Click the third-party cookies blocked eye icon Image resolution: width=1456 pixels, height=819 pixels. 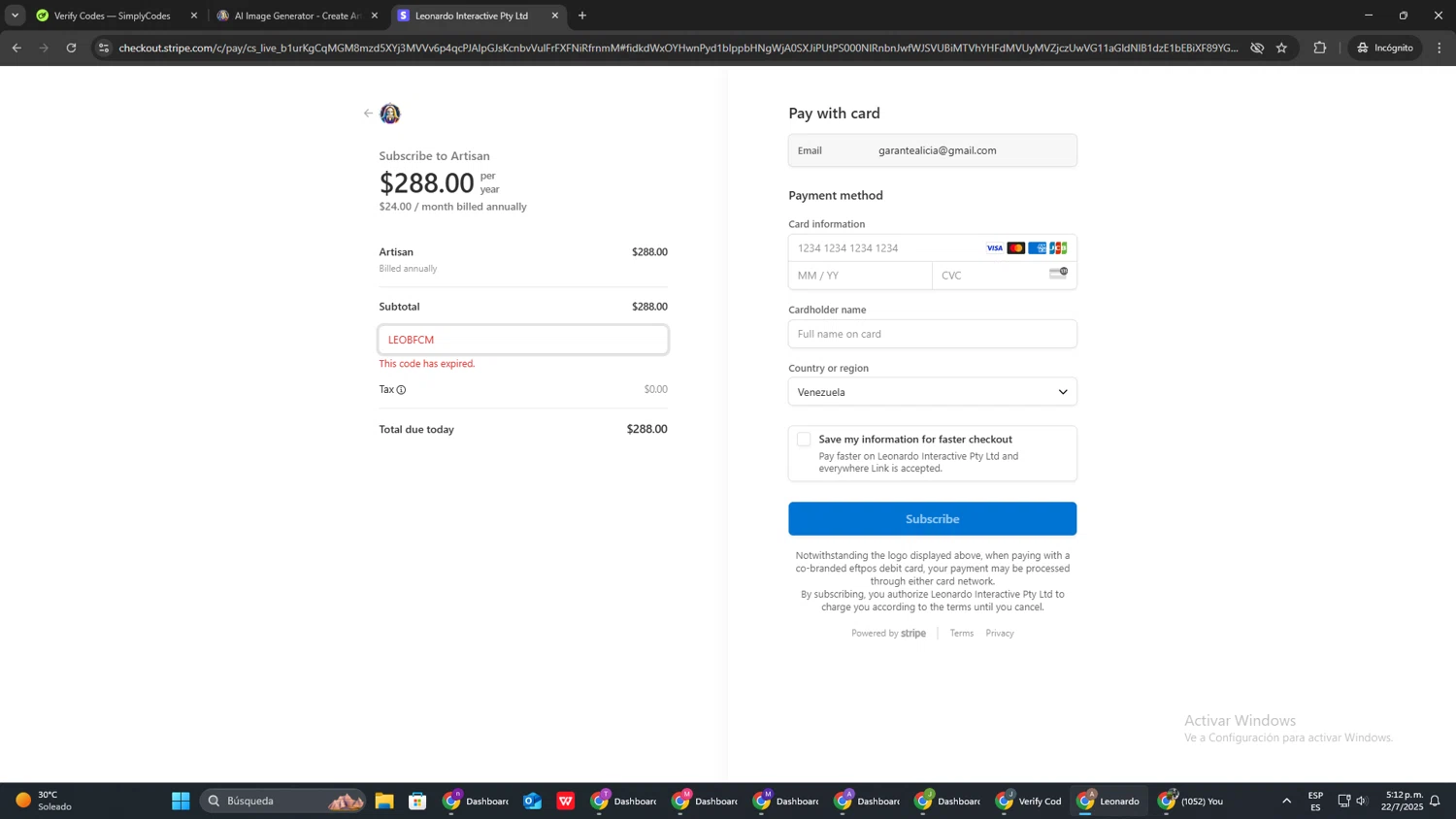pos(1257,48)
